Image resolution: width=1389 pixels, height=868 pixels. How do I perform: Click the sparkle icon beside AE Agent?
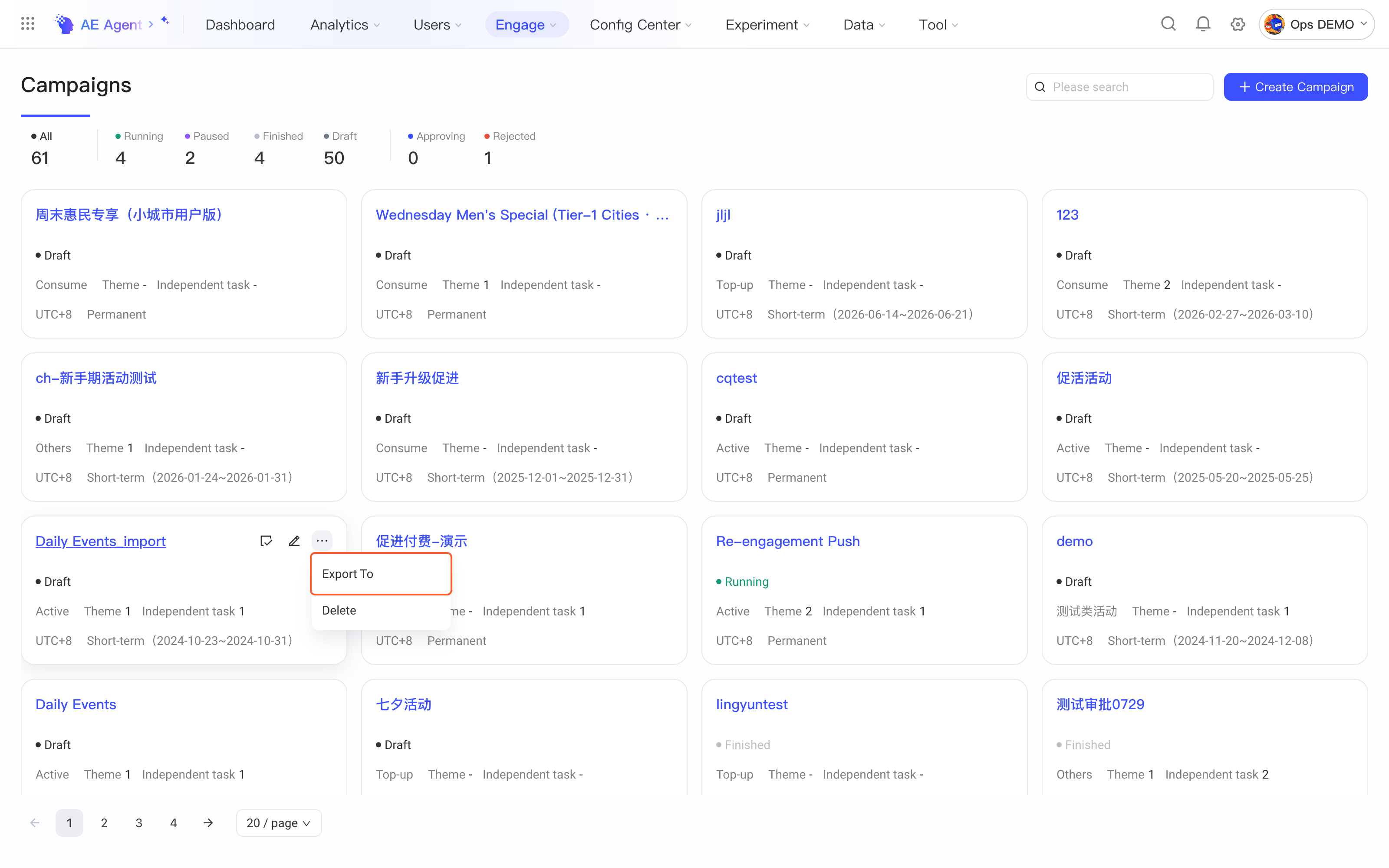click(165, 21)
